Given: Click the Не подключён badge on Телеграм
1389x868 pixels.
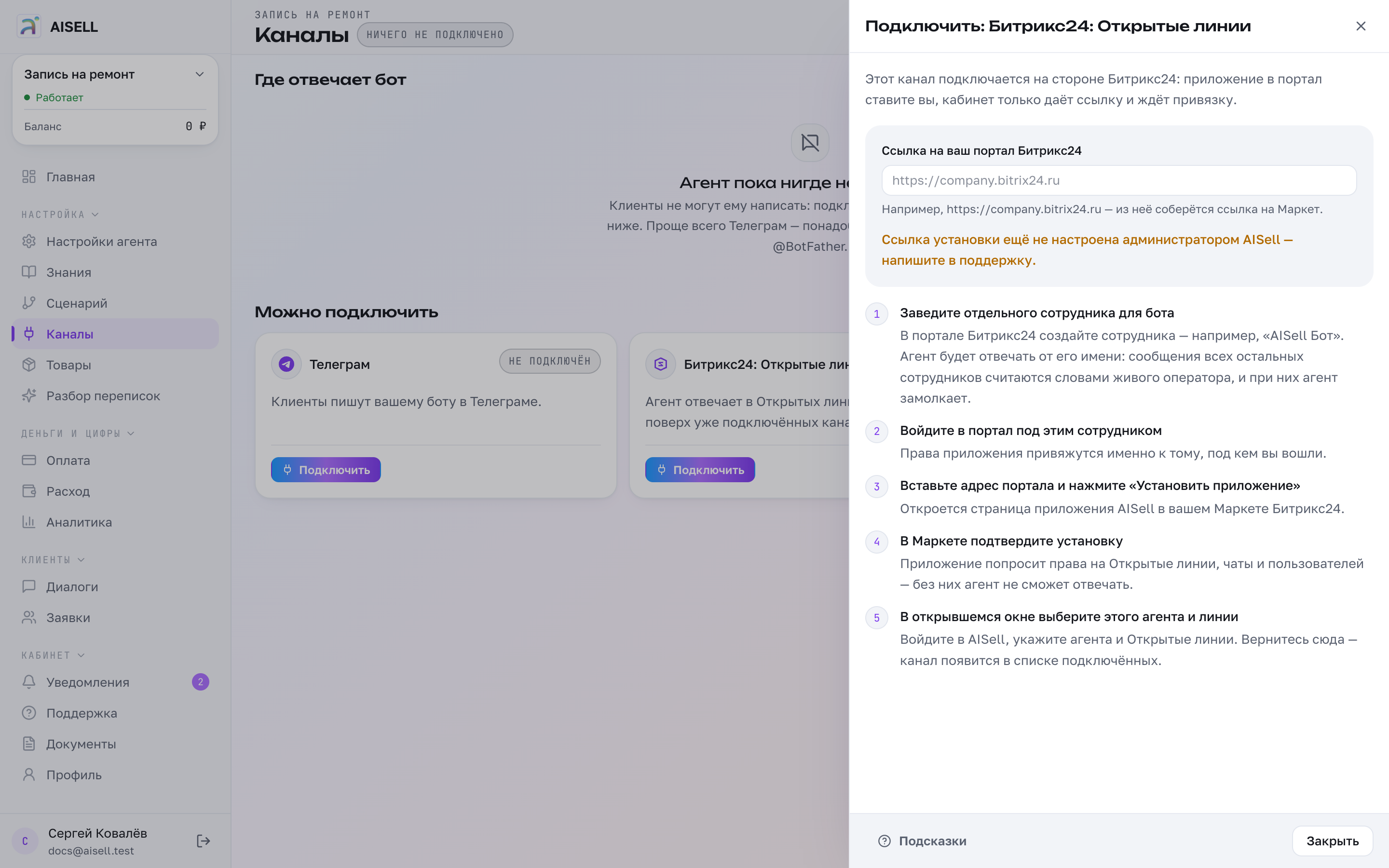Looking at the screenshot, I should tap(550, 361).
